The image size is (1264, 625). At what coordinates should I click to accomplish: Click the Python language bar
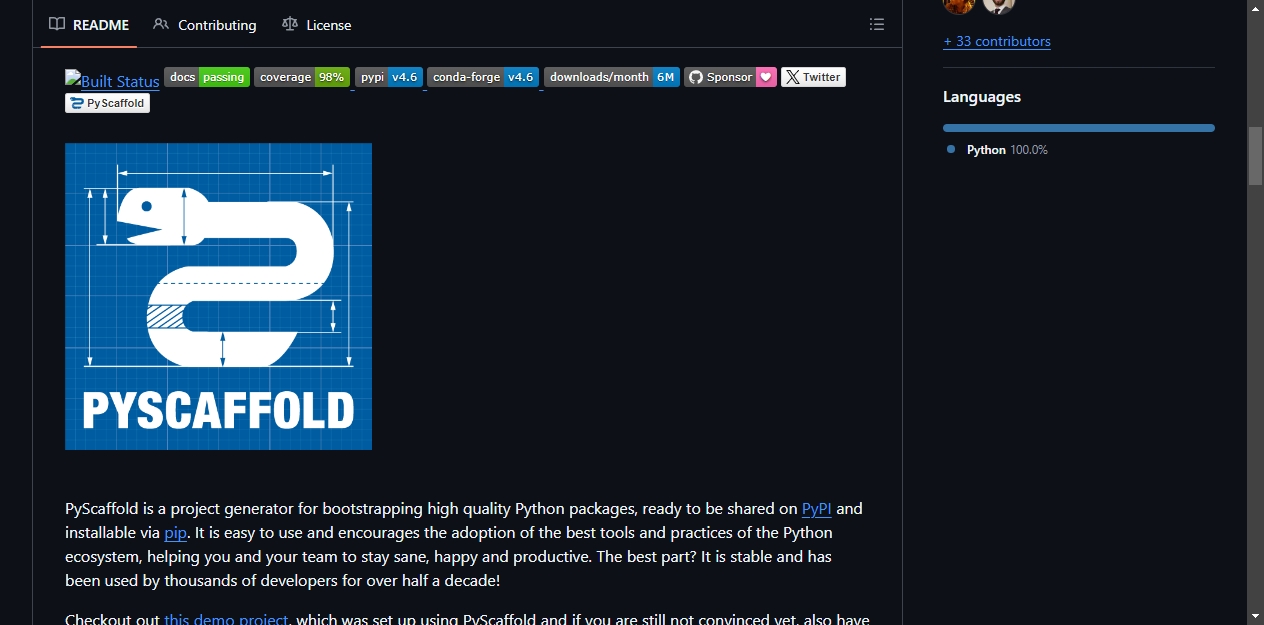coord(1079,128)
